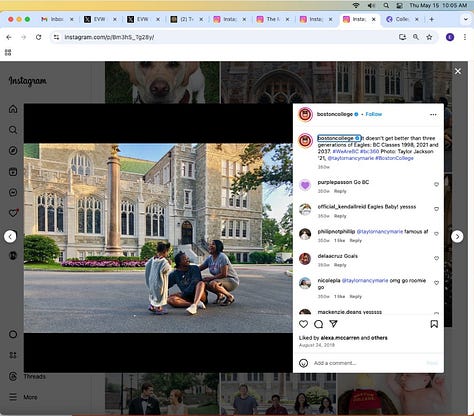Screen dimensions: 474x416
Task: Like delaacruz's Goals comment
Action: point(436,258)
